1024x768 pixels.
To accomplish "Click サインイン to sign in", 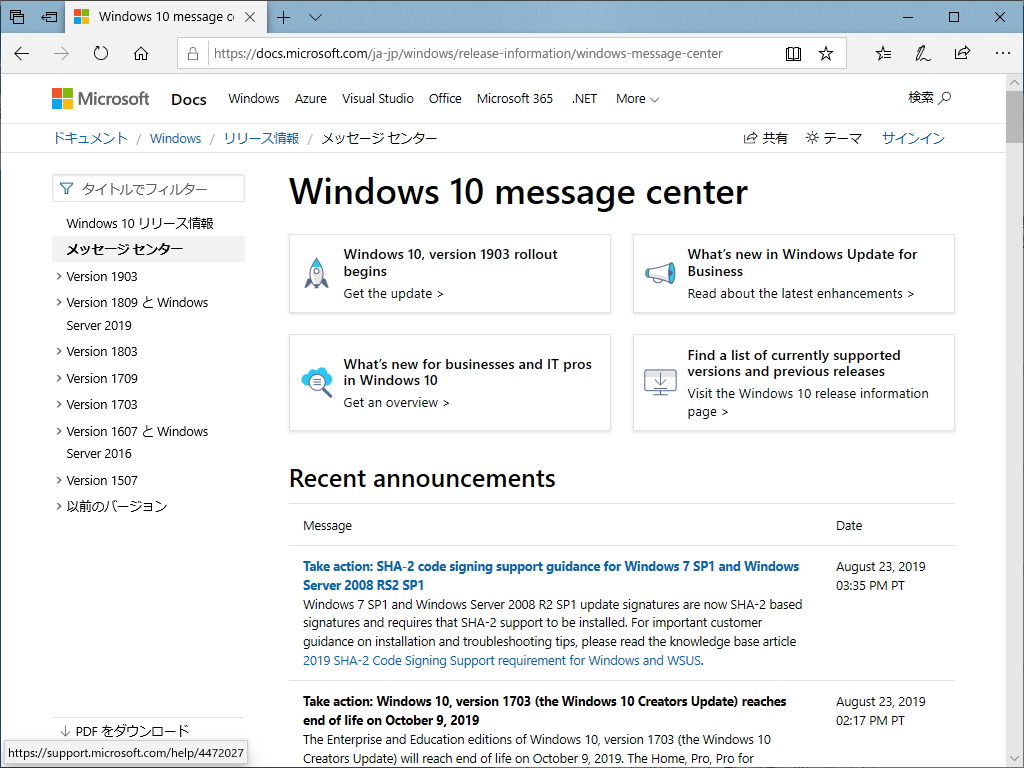I will [x=912, y=138].
